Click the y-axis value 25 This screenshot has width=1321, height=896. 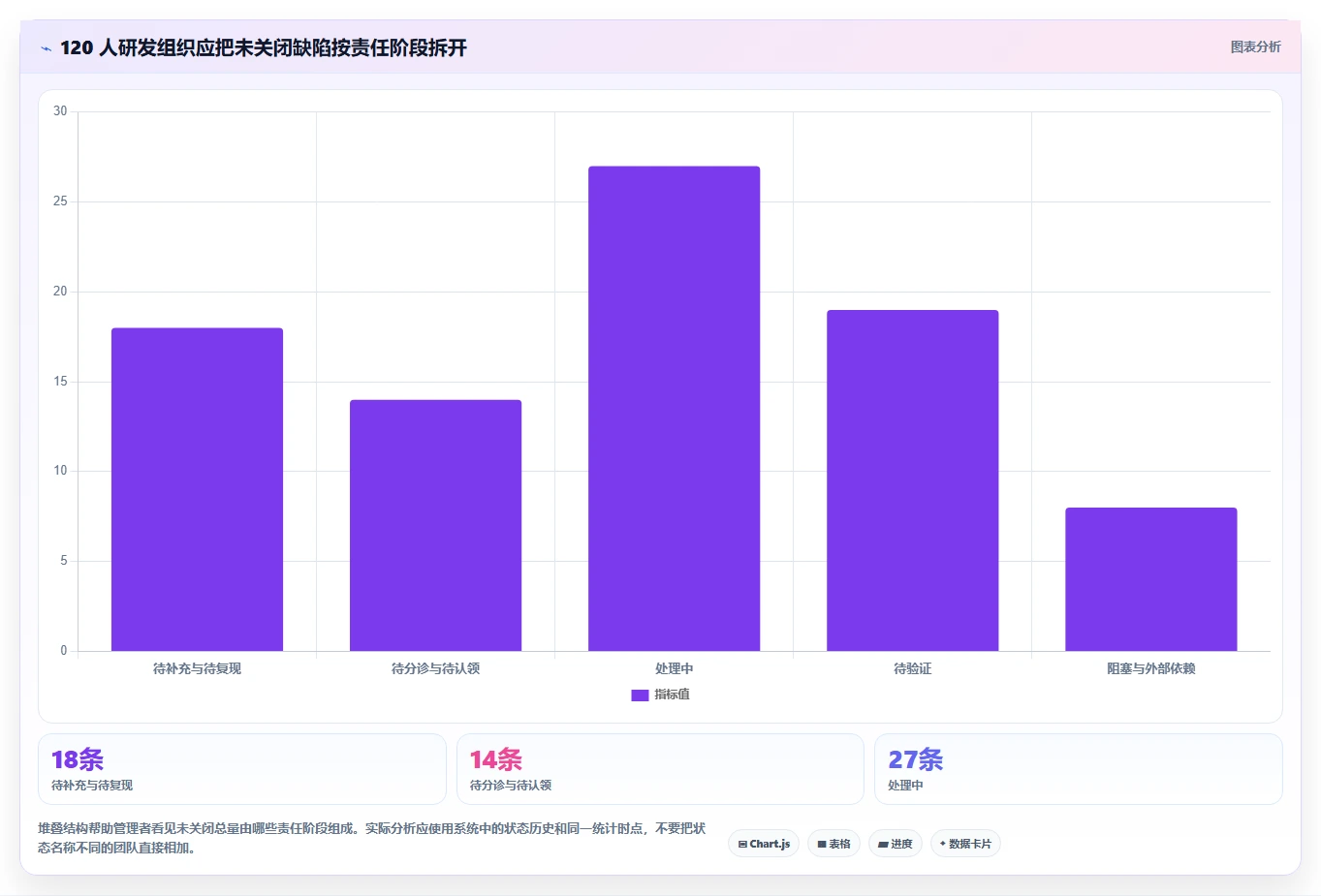(x=60, y=201)
